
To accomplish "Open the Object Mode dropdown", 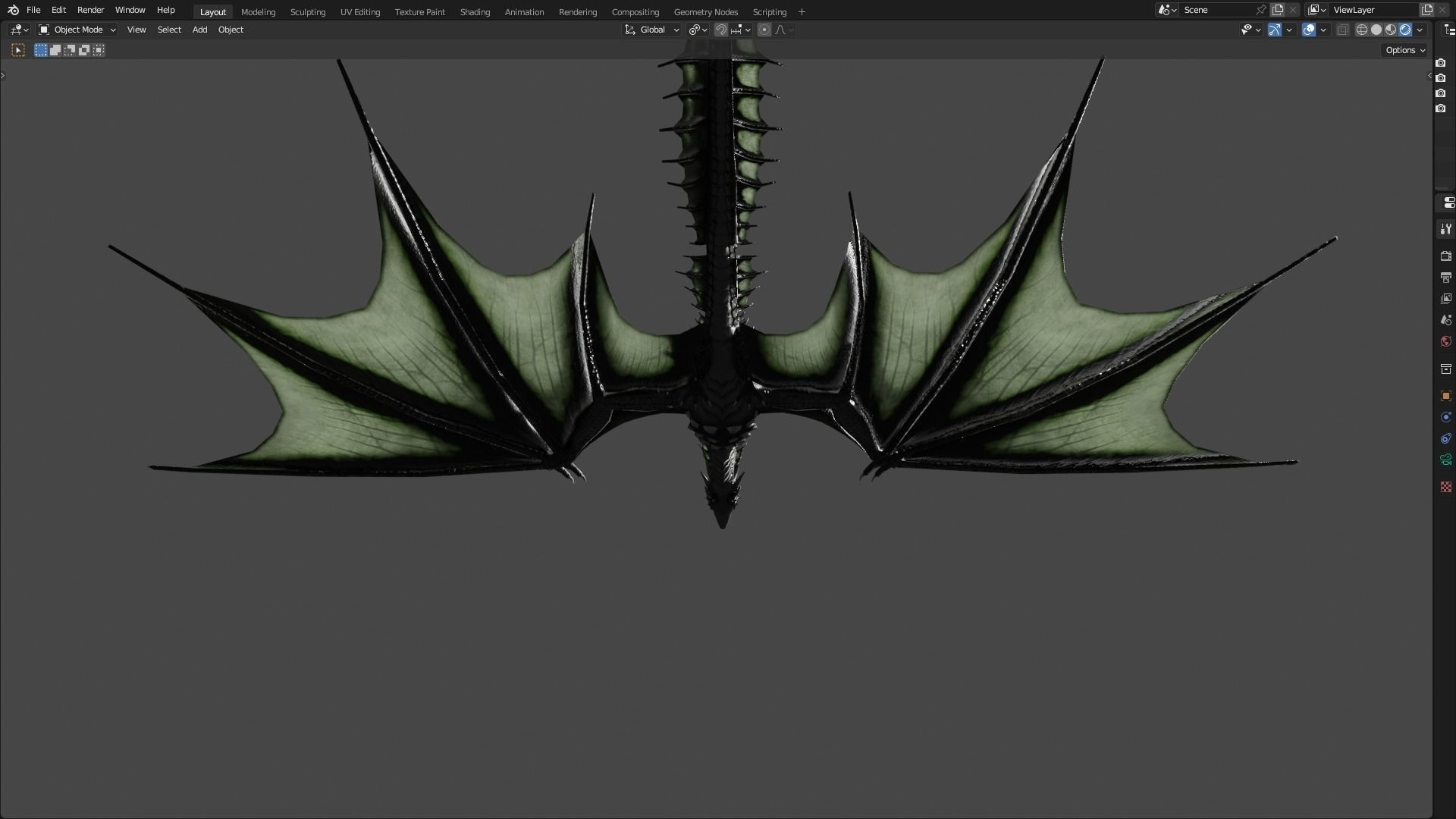I will 77,30.
